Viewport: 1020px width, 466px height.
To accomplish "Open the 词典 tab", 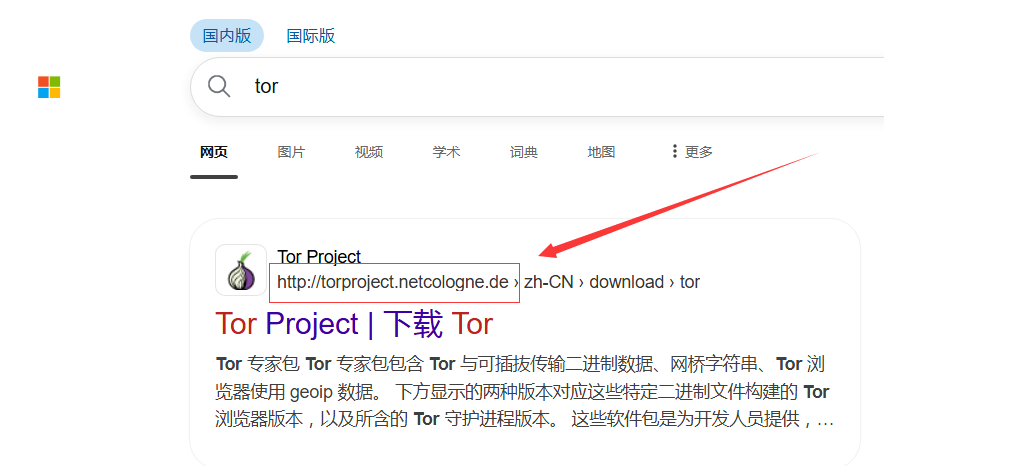I will [x=524, y=152].
